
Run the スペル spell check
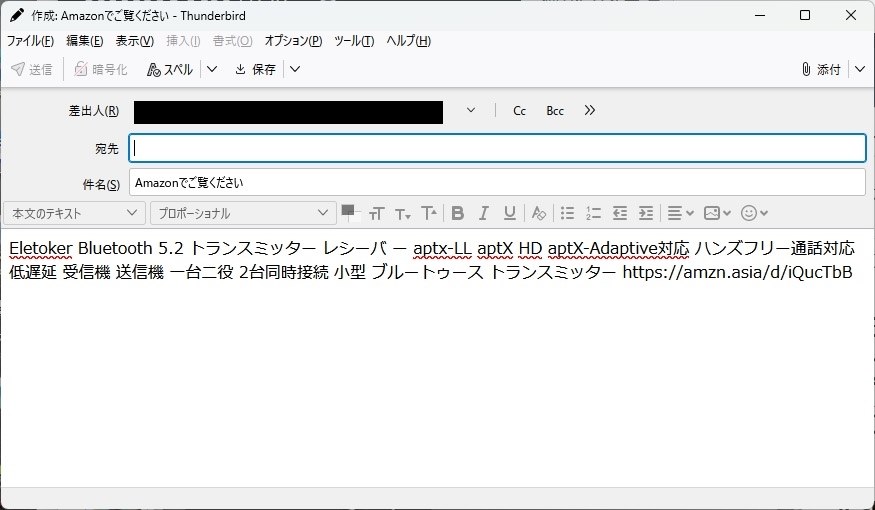pyautogui.click(x=170, y=69)
